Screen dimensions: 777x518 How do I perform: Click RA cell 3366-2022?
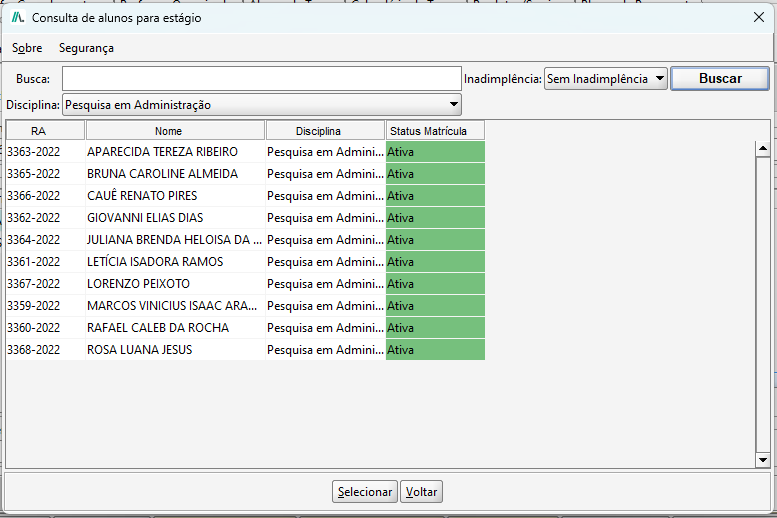tap(46, 196)
